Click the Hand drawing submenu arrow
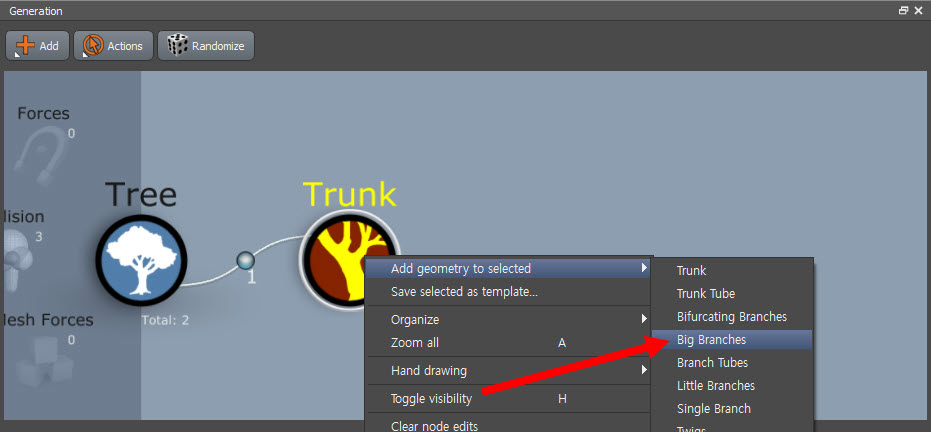931x432 pixels. pos(644,371)
